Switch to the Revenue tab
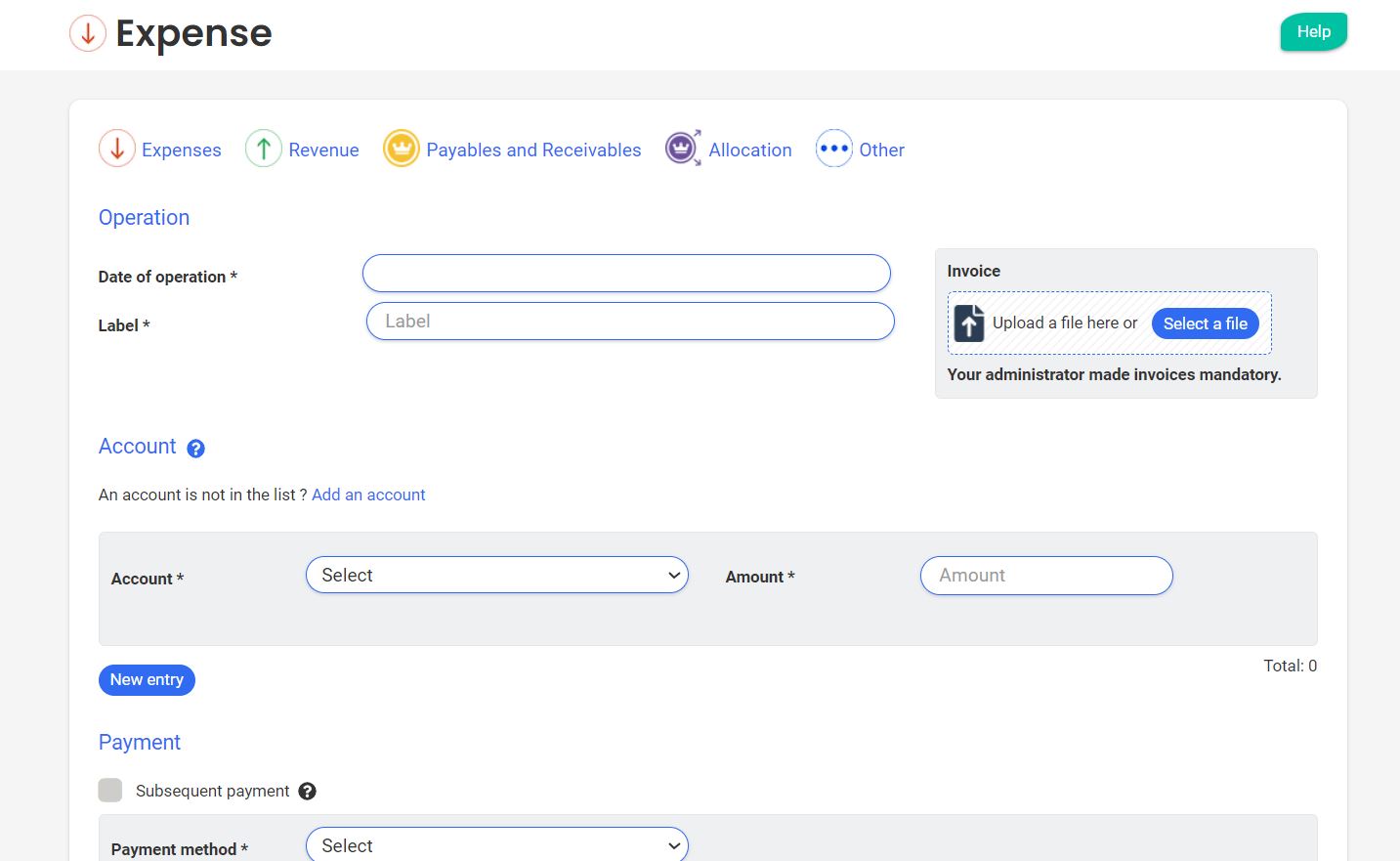This screenshot has height=861, width=1400. (323, 150)
